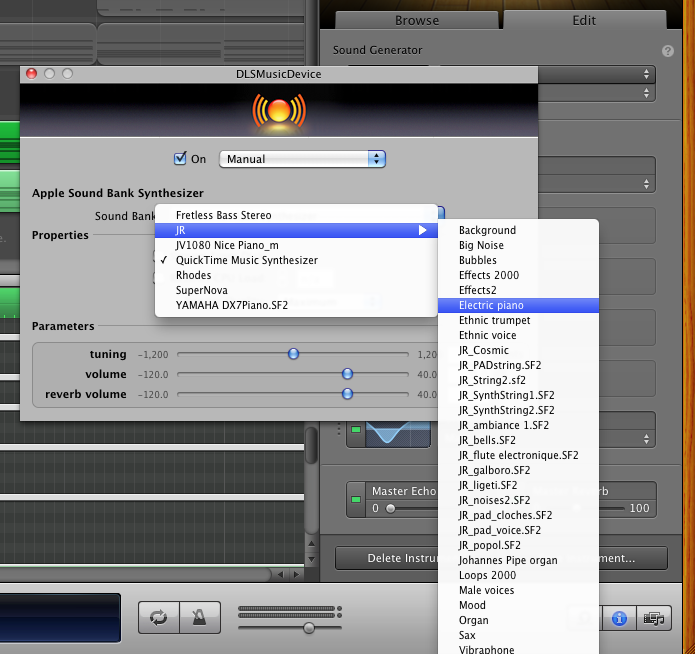Expand the JR submenu arrow
Image resolution: width=695 pixels, height=654 pixels.
[x=422, y=230]
